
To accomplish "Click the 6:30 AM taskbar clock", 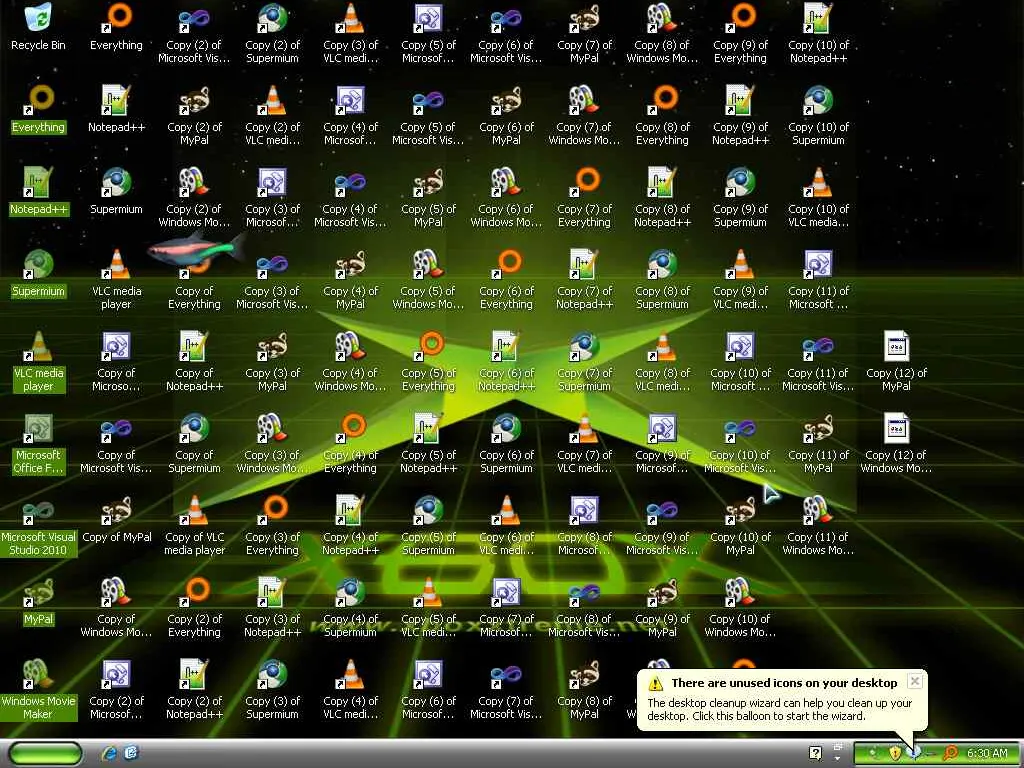I will coord(987,753).
